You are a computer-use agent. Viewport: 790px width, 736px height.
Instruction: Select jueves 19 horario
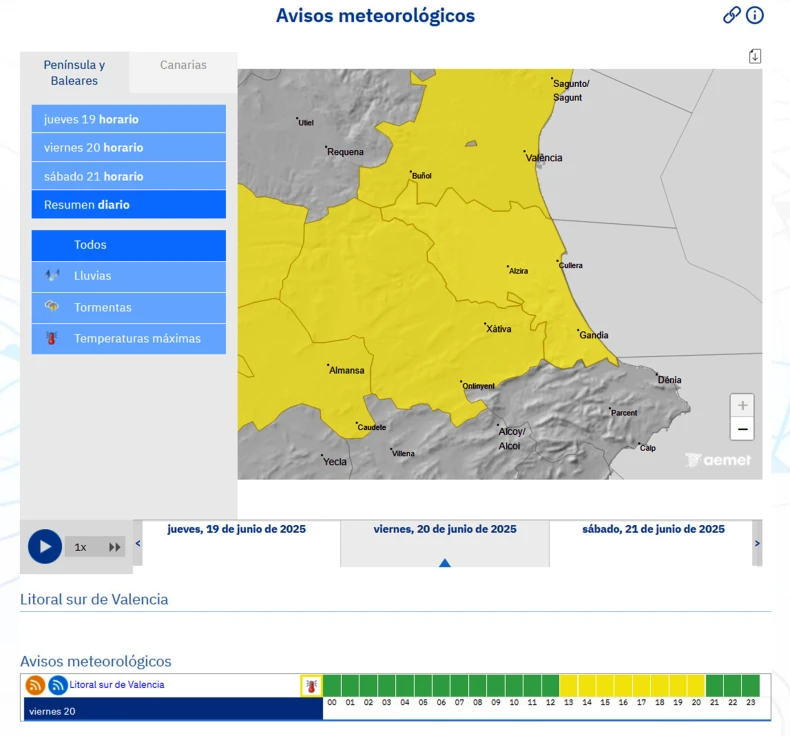click(128, 119)
